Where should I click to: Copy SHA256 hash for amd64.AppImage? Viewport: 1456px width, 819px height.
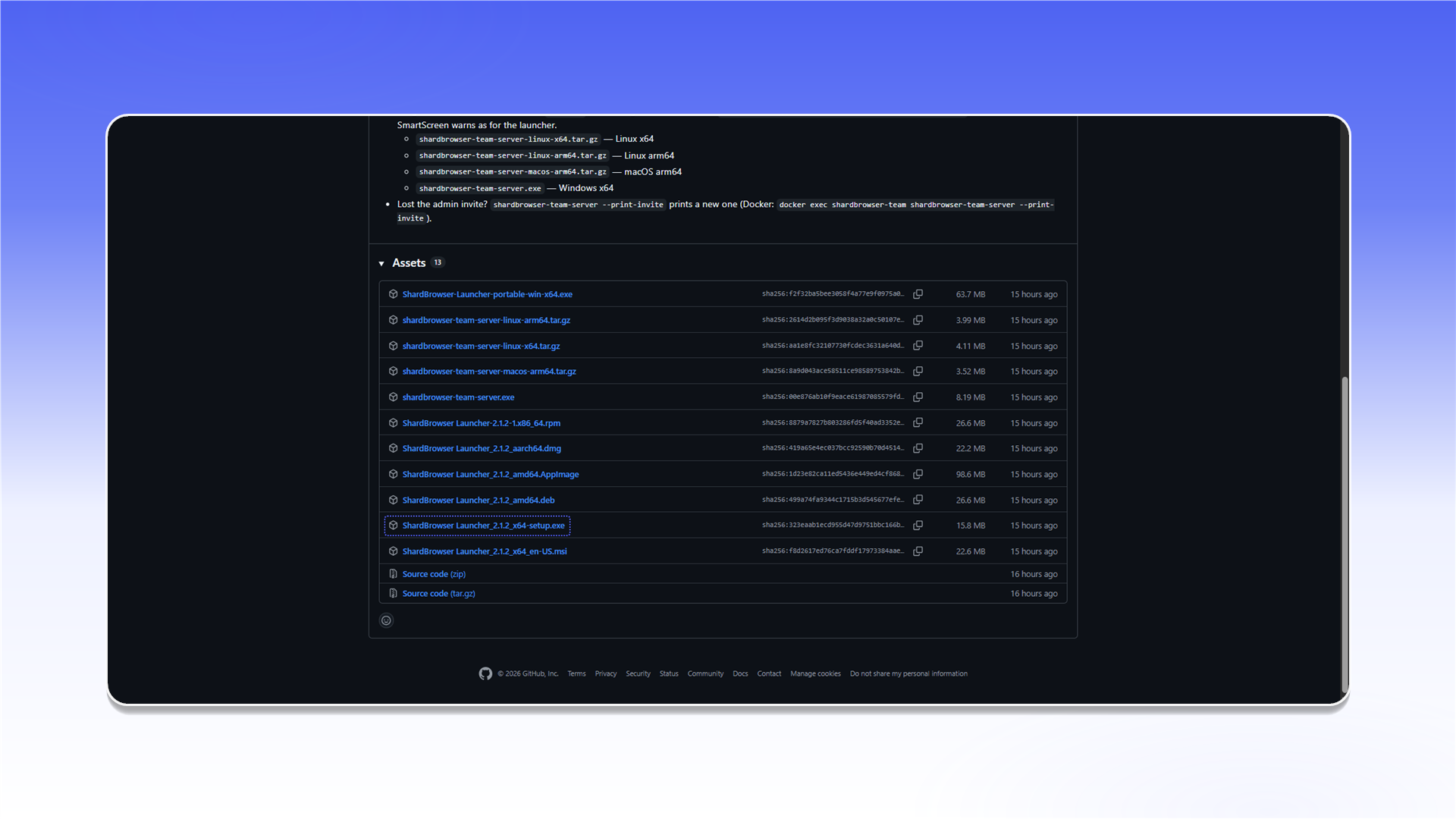tap(918, 474)
